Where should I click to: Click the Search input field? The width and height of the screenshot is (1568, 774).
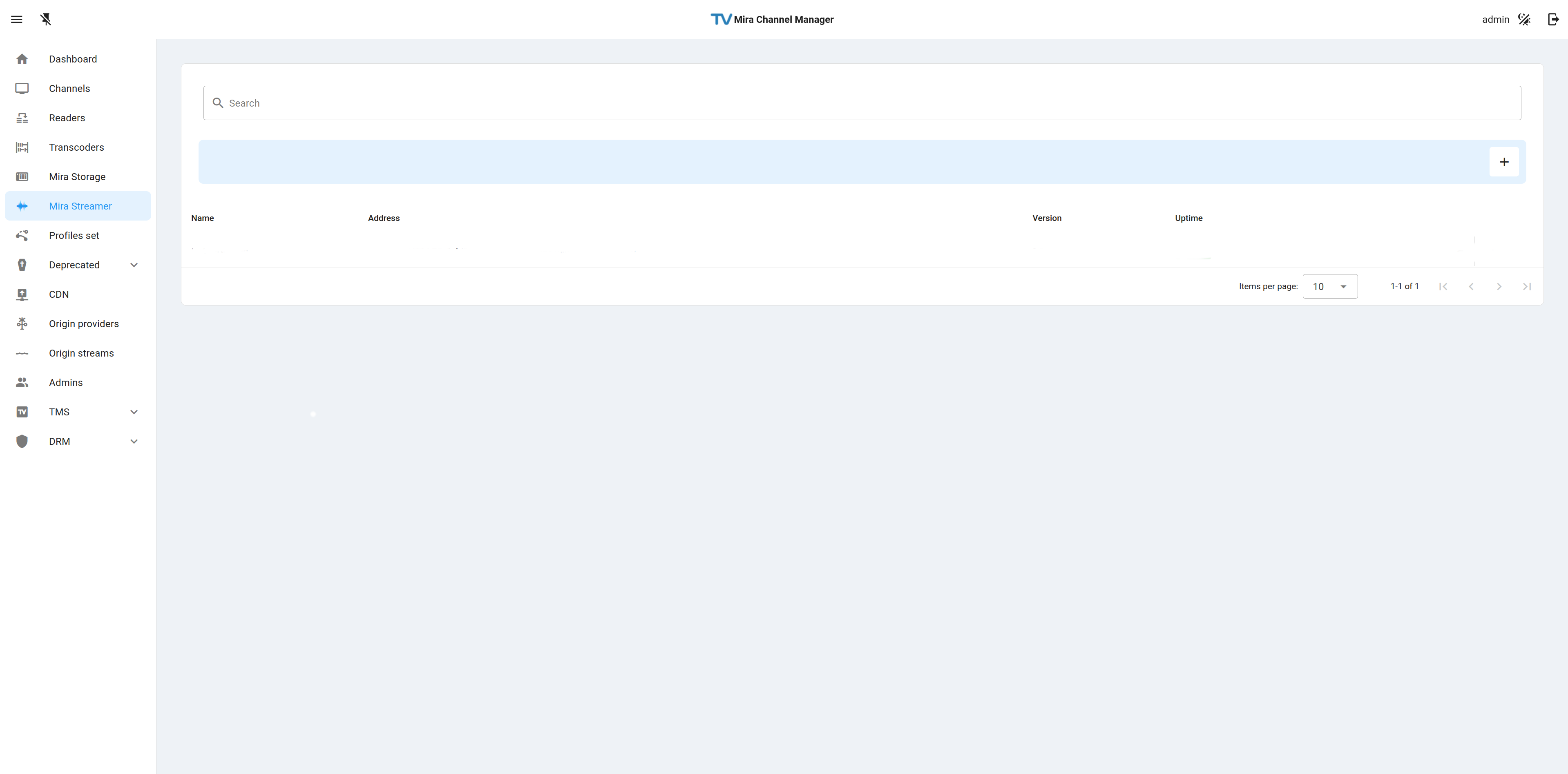[x=862, y=103]
